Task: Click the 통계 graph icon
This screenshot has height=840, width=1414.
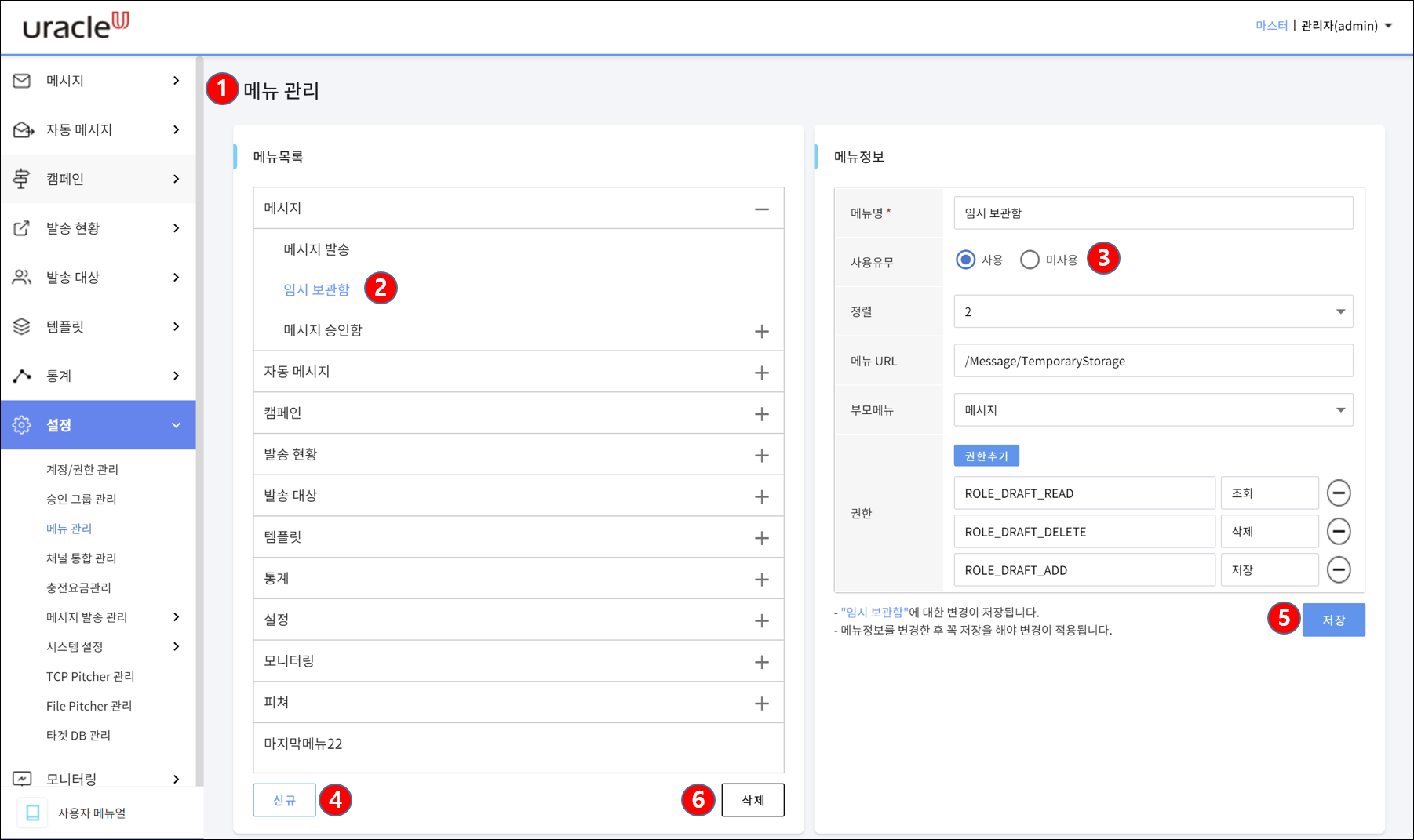Action: [x=22, y=376]
